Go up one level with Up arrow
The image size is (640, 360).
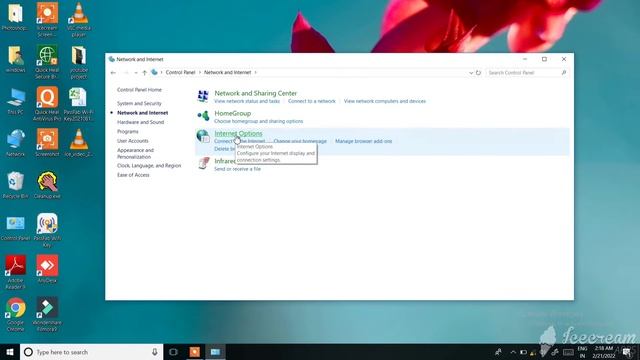pyautogui.click(x=144, y=73)
